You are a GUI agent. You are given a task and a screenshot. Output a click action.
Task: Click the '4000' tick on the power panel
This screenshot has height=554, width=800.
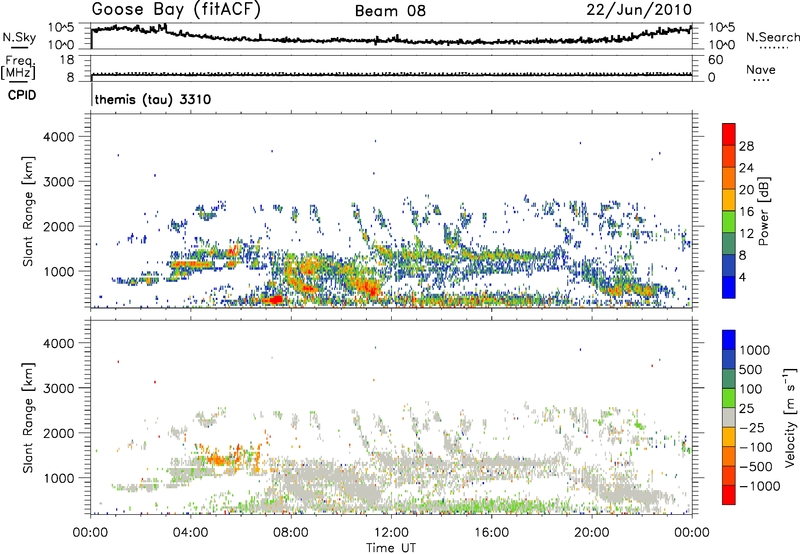click(59, 137)
